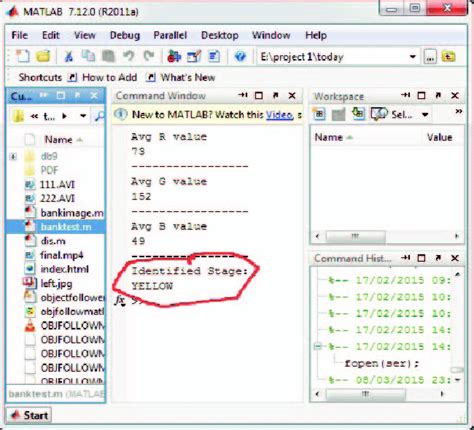Click the Paste toolbar icon

point(108,56)
